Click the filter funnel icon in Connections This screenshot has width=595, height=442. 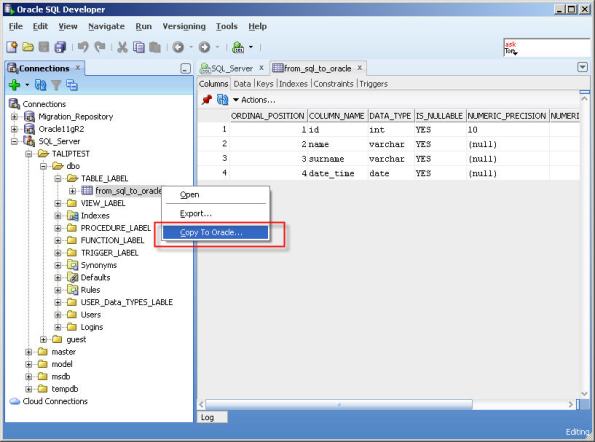click(56, 85)
